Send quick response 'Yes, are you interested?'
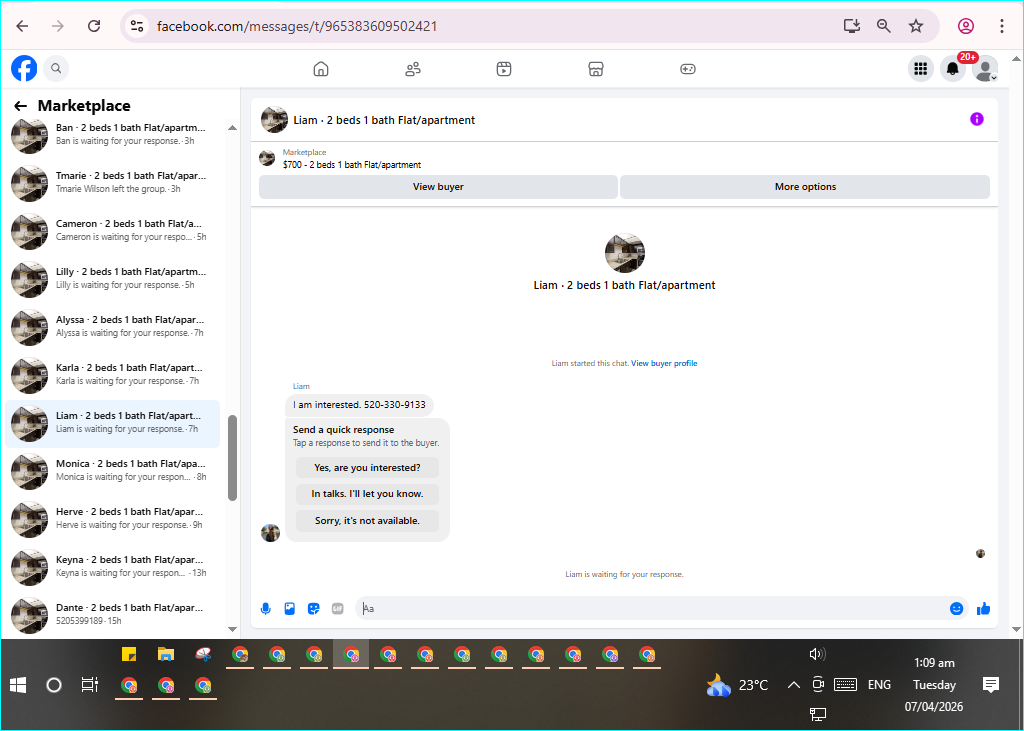1024x731 pixels. (367, 468)
